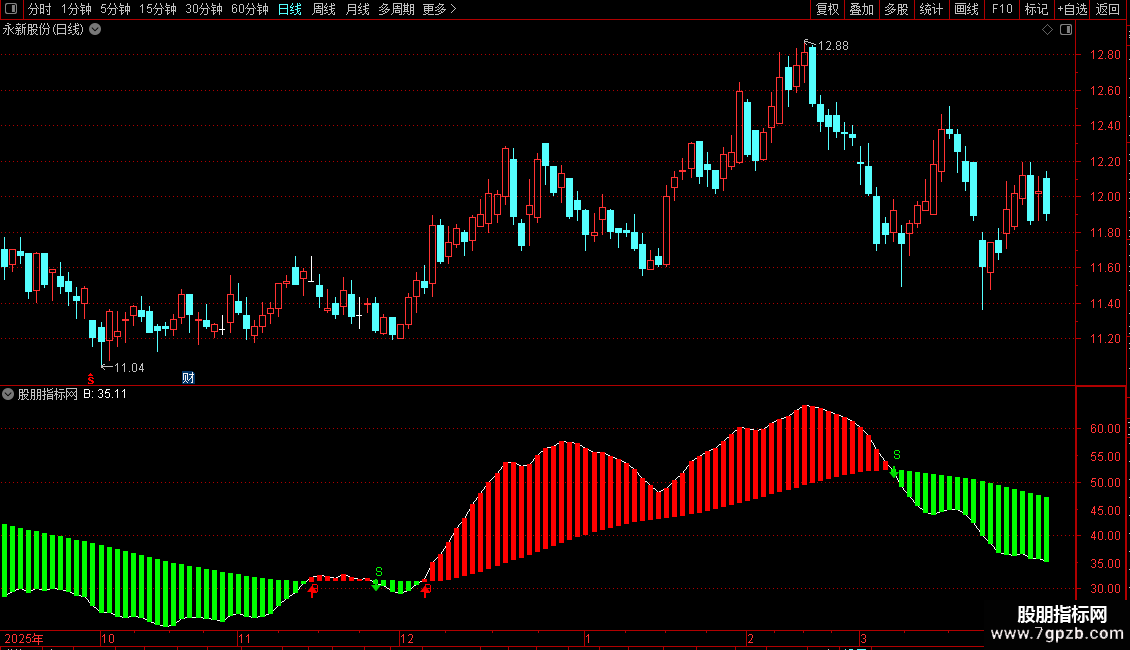Image resolution: width=1130 pixels, height=650 pixels.
Task: Click the red S marker below the chart
Action: point(91,379)
